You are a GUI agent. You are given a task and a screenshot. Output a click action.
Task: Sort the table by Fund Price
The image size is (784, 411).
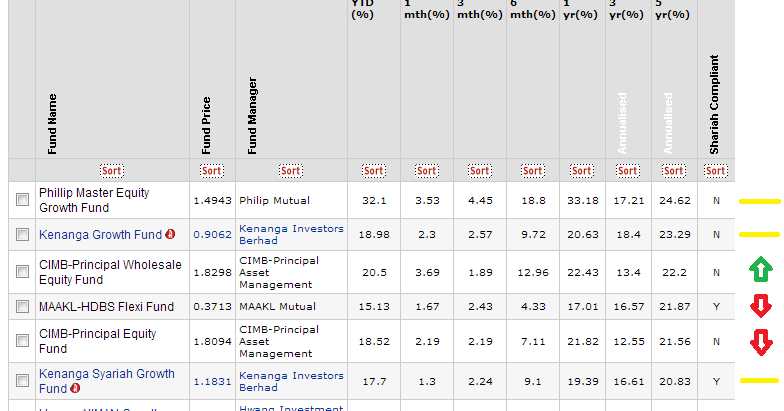212,171
